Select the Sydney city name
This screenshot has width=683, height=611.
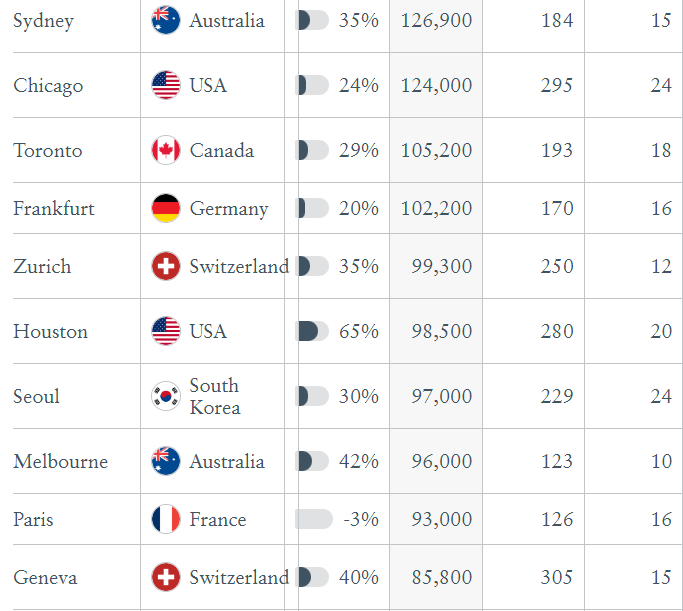point(43,21)
